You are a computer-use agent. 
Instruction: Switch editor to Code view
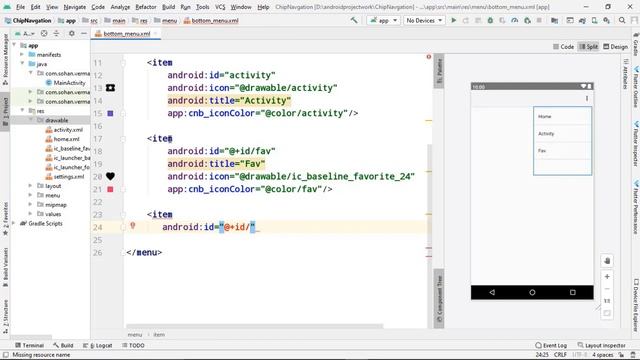[x=563, y=47]
